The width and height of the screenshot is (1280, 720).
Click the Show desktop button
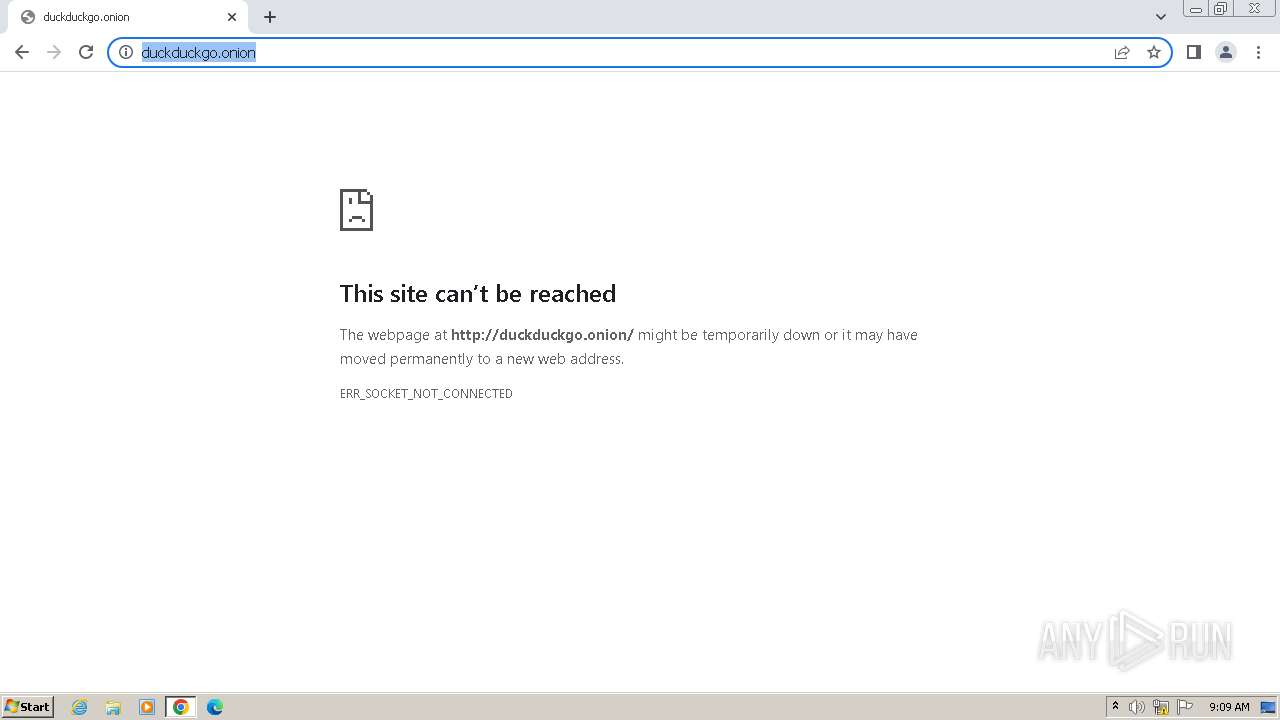tap(1269, 707)
